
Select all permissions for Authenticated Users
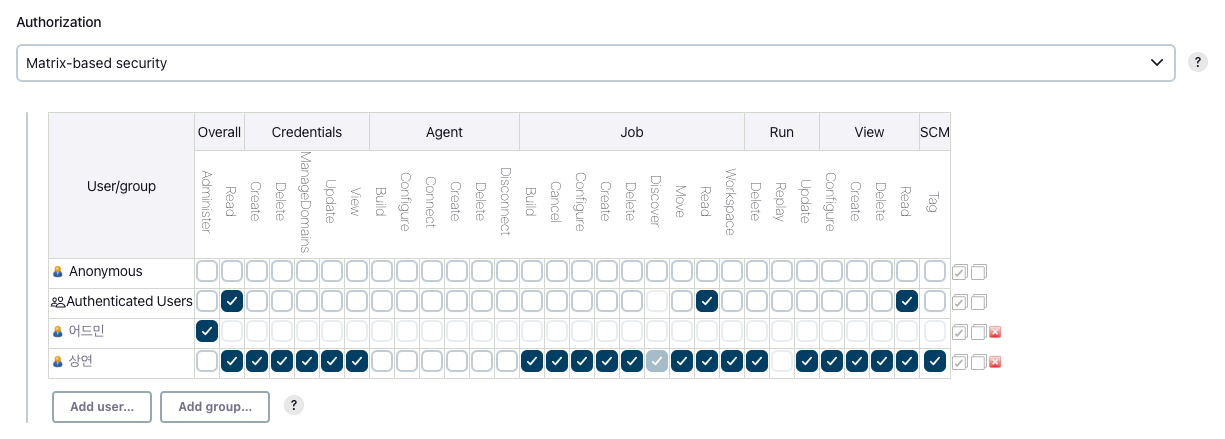pyautogui.click(x=960, y=302)
